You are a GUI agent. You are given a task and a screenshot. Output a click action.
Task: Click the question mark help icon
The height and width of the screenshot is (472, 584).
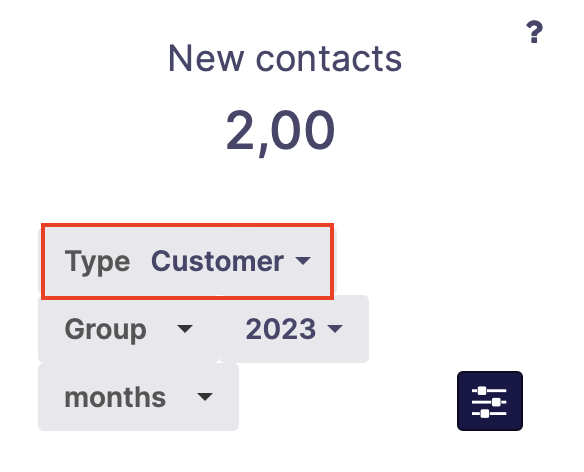534,32
